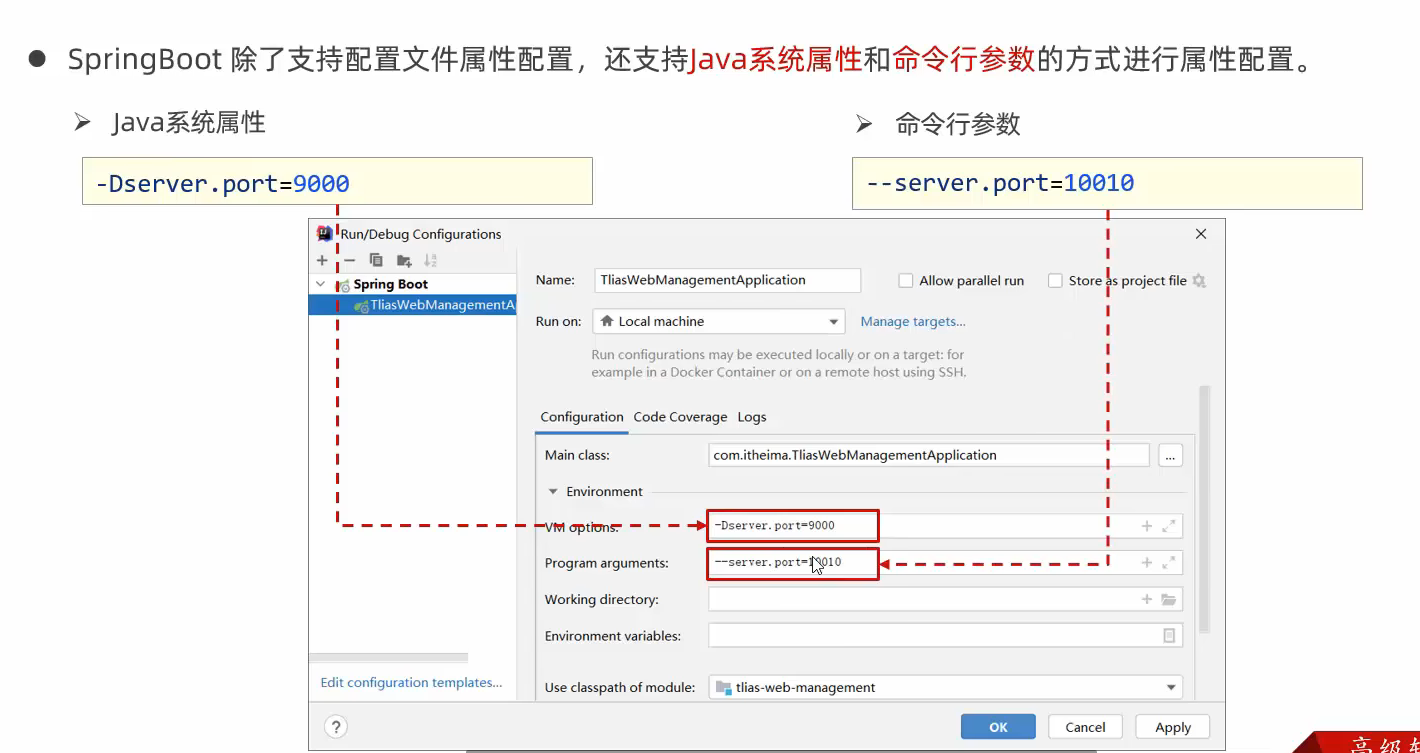Click the Remove Configuration minus icon
Screen dimensions: 1420x753
pos(349,260)
